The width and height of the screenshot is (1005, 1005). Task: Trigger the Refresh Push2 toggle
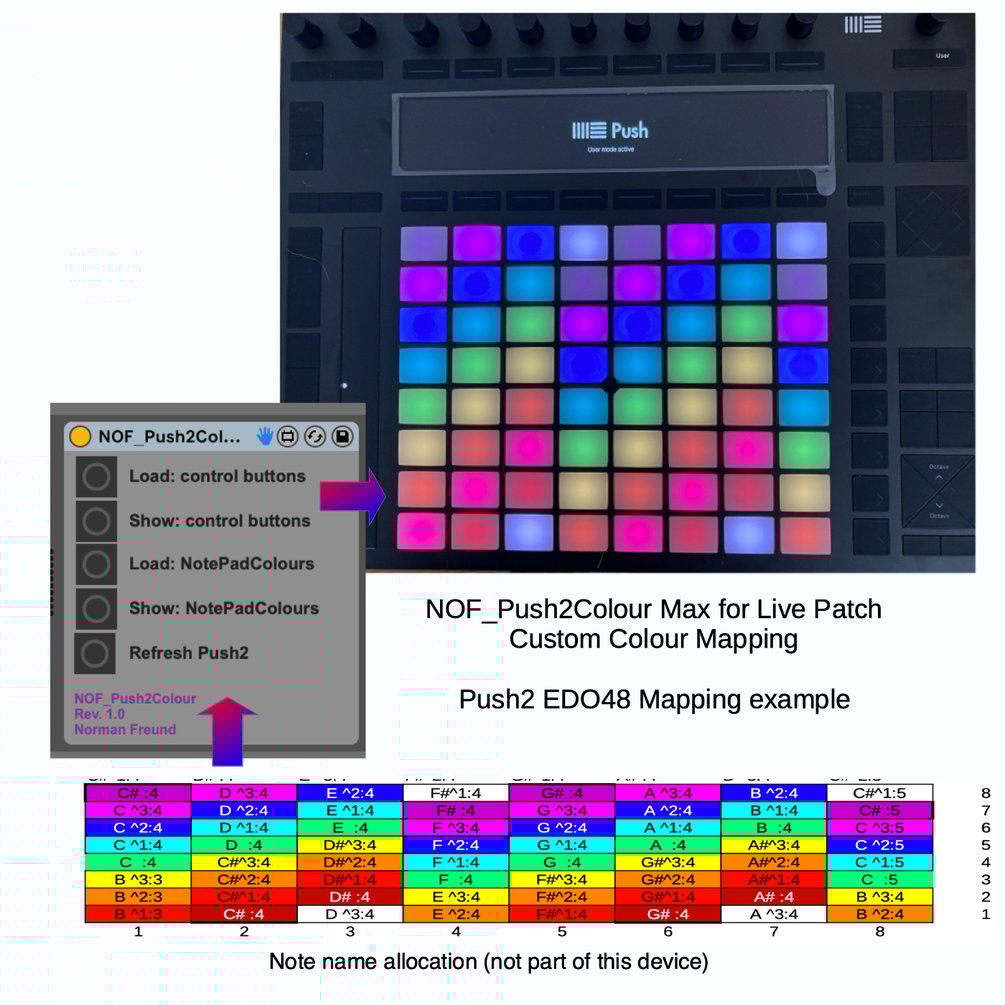click(x=95, y=653)
